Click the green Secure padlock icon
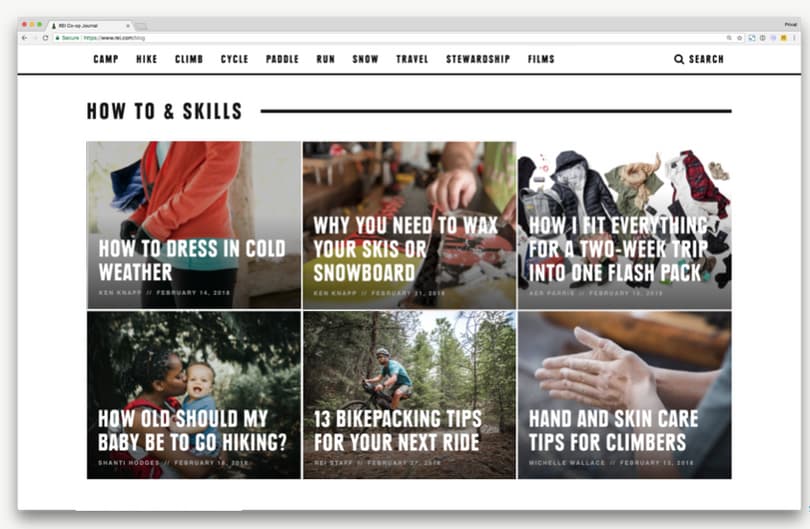The image size is (810, 529). (x=58, y=38)
